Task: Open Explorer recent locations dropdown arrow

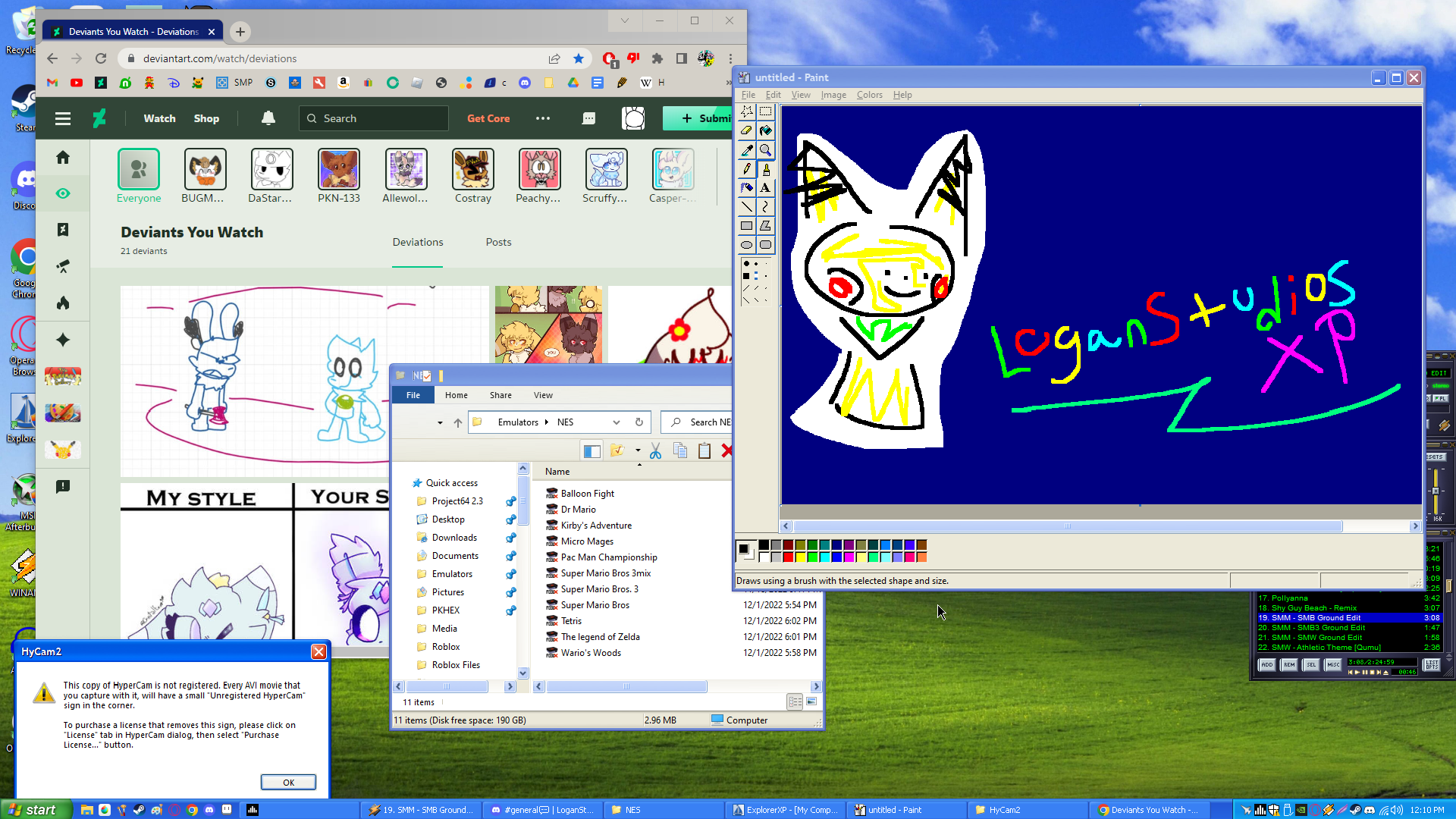Action: click(440, 422)
